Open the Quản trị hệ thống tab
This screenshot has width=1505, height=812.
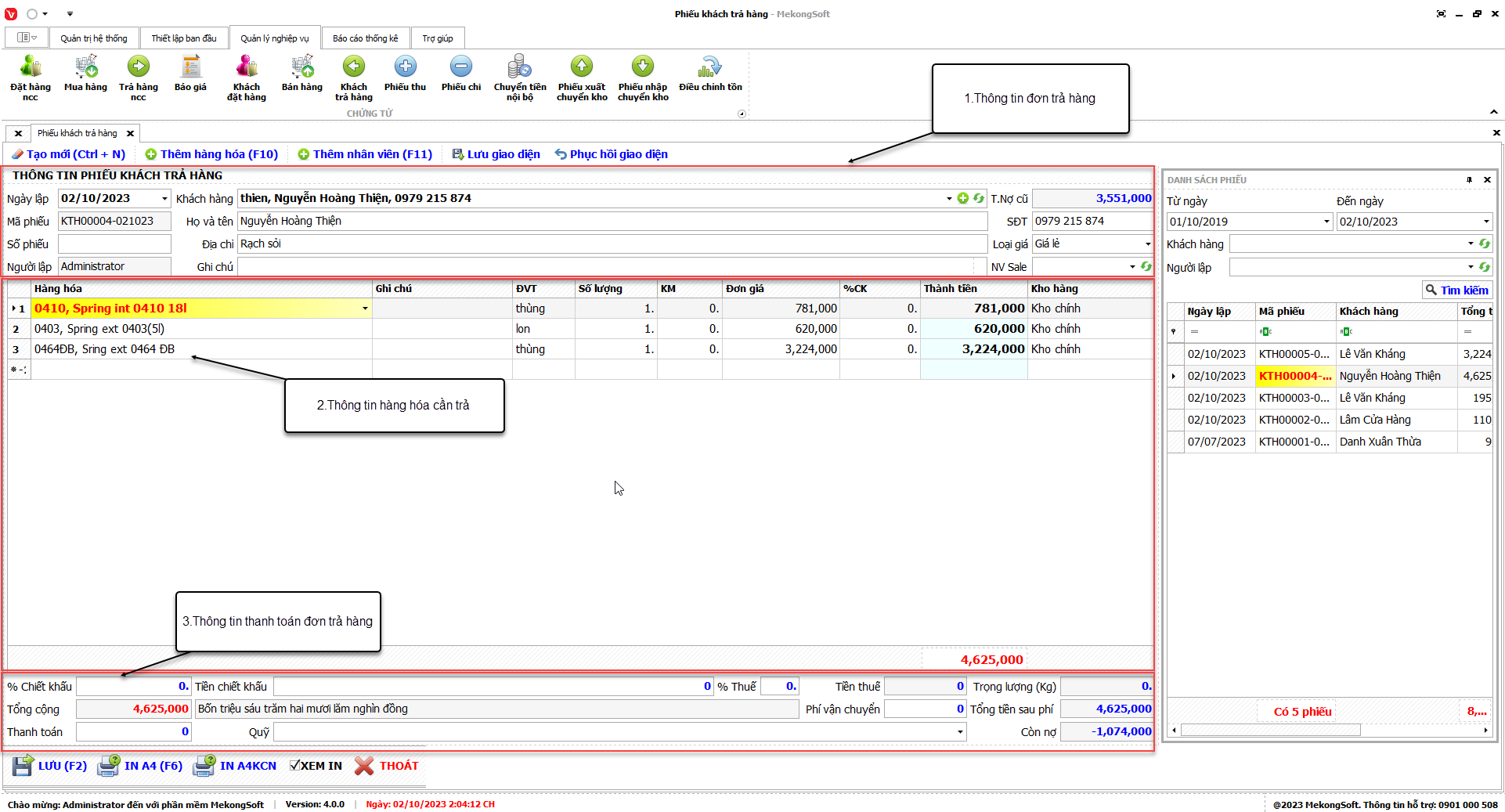click(94, 38)
